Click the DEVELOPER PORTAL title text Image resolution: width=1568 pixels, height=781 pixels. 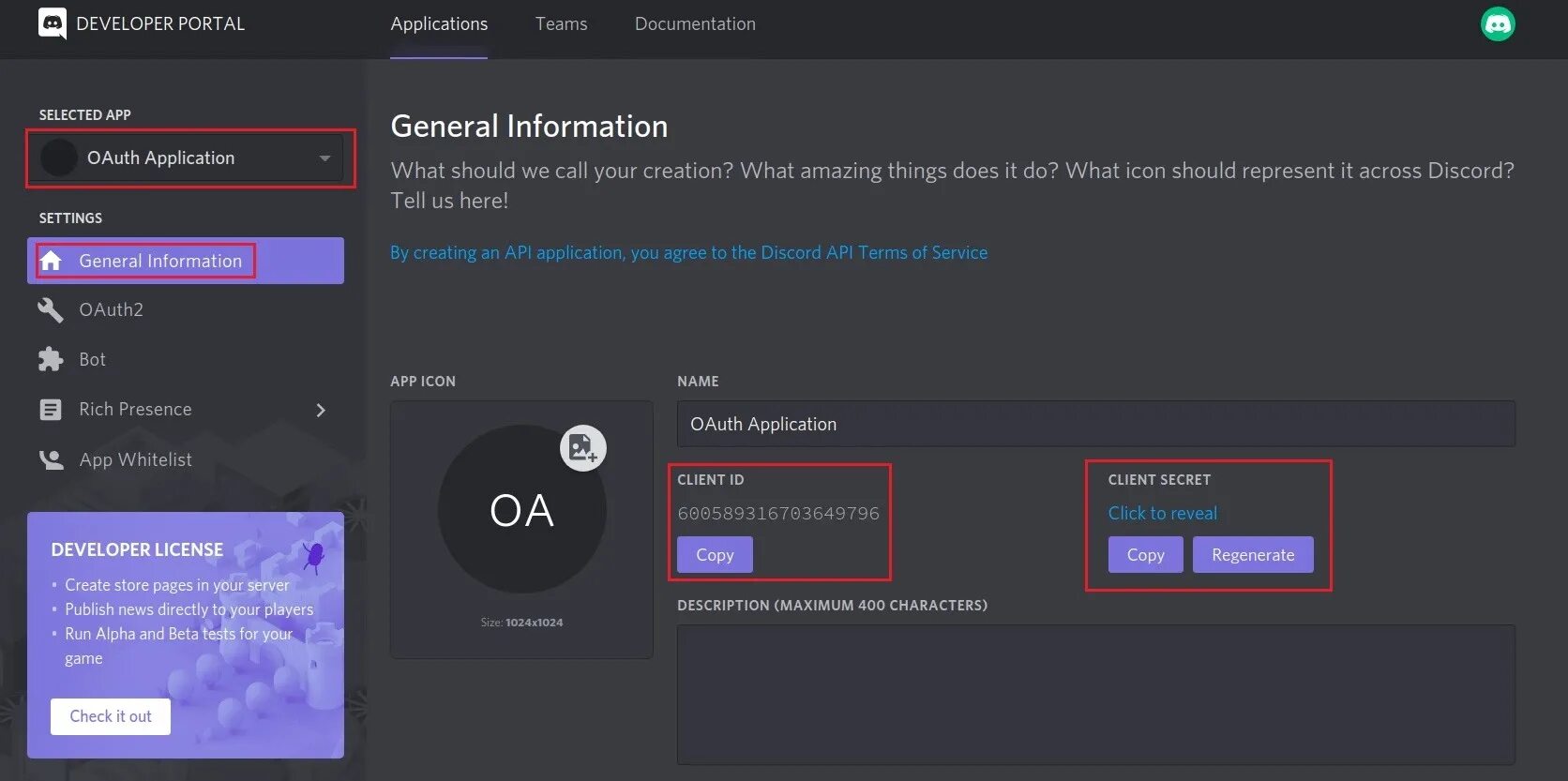(x=160, y=24)
